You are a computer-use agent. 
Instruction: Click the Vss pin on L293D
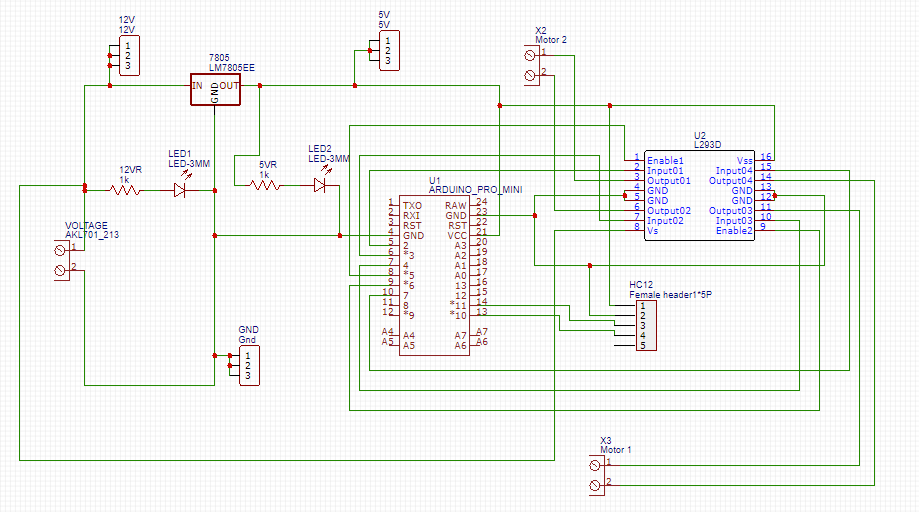click(x=744, y=161)
